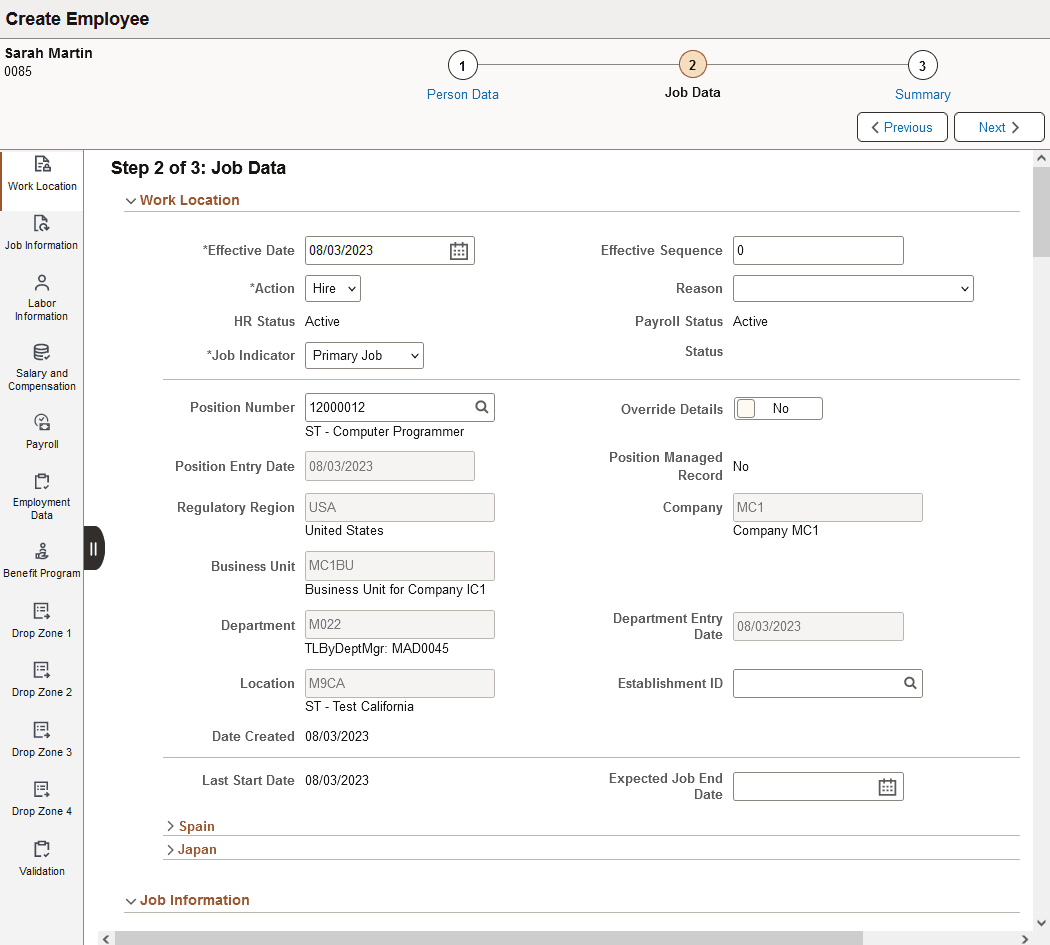Click the Next button
1050x945 pixels.
(x=998, y=127)
